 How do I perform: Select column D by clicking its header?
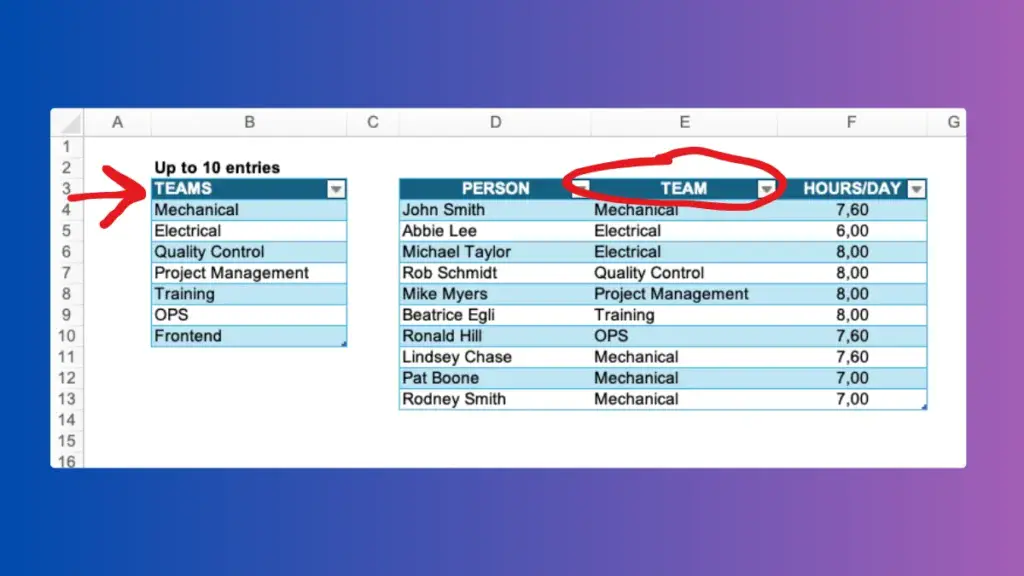pos(495,121)
